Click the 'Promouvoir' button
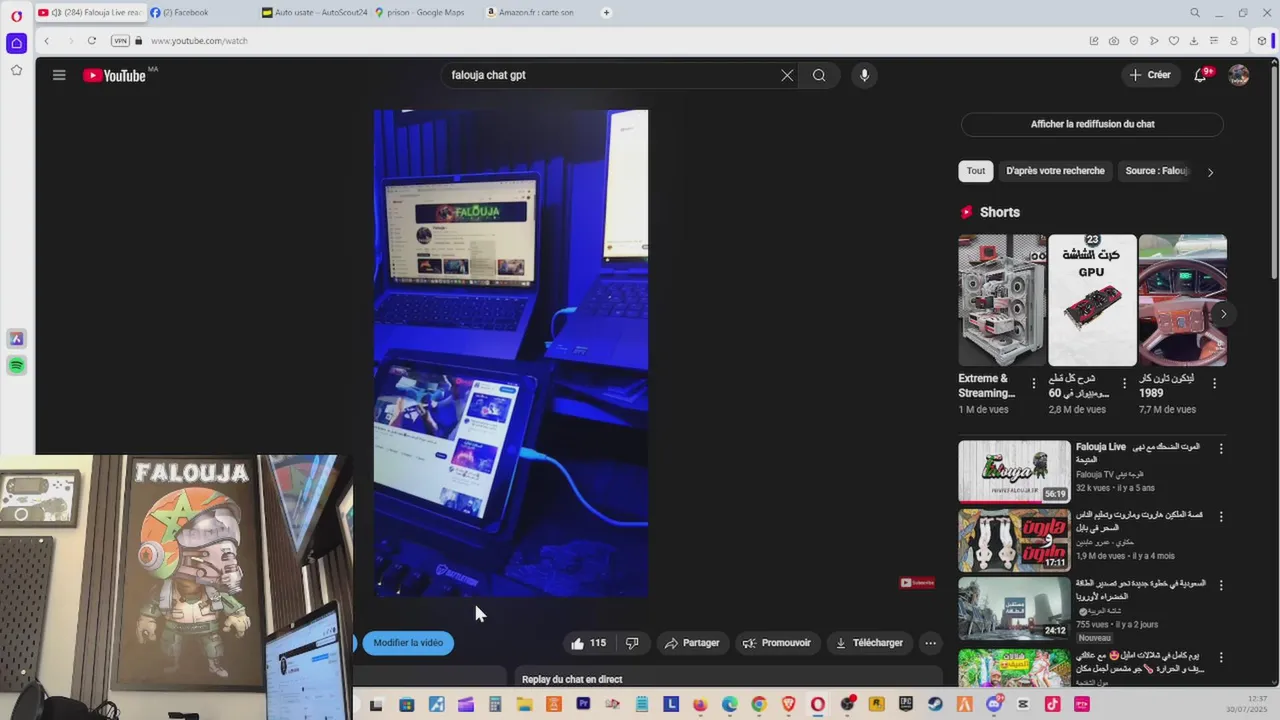The image size is (1280, 720). click(777, 643)
